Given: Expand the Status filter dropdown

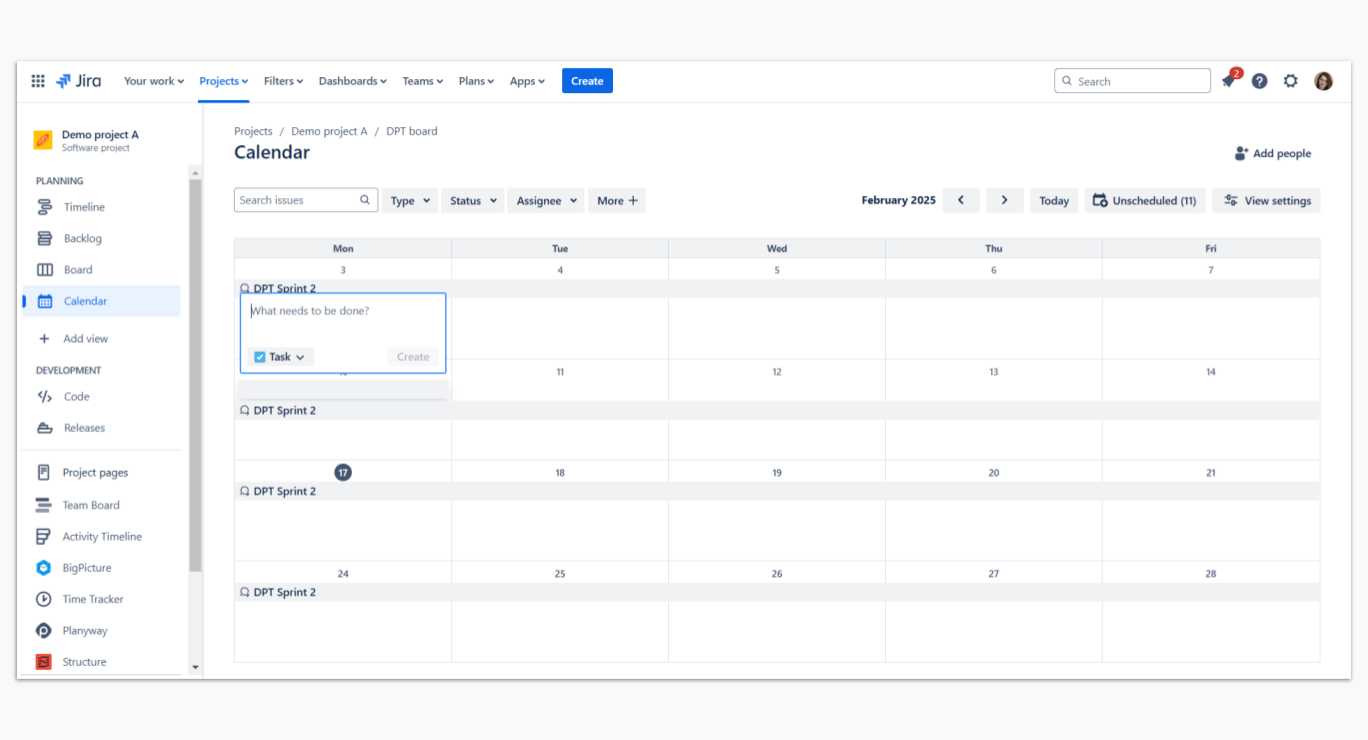Looking at the screenshot, I should pyautogui.click(x=472, y=201).
